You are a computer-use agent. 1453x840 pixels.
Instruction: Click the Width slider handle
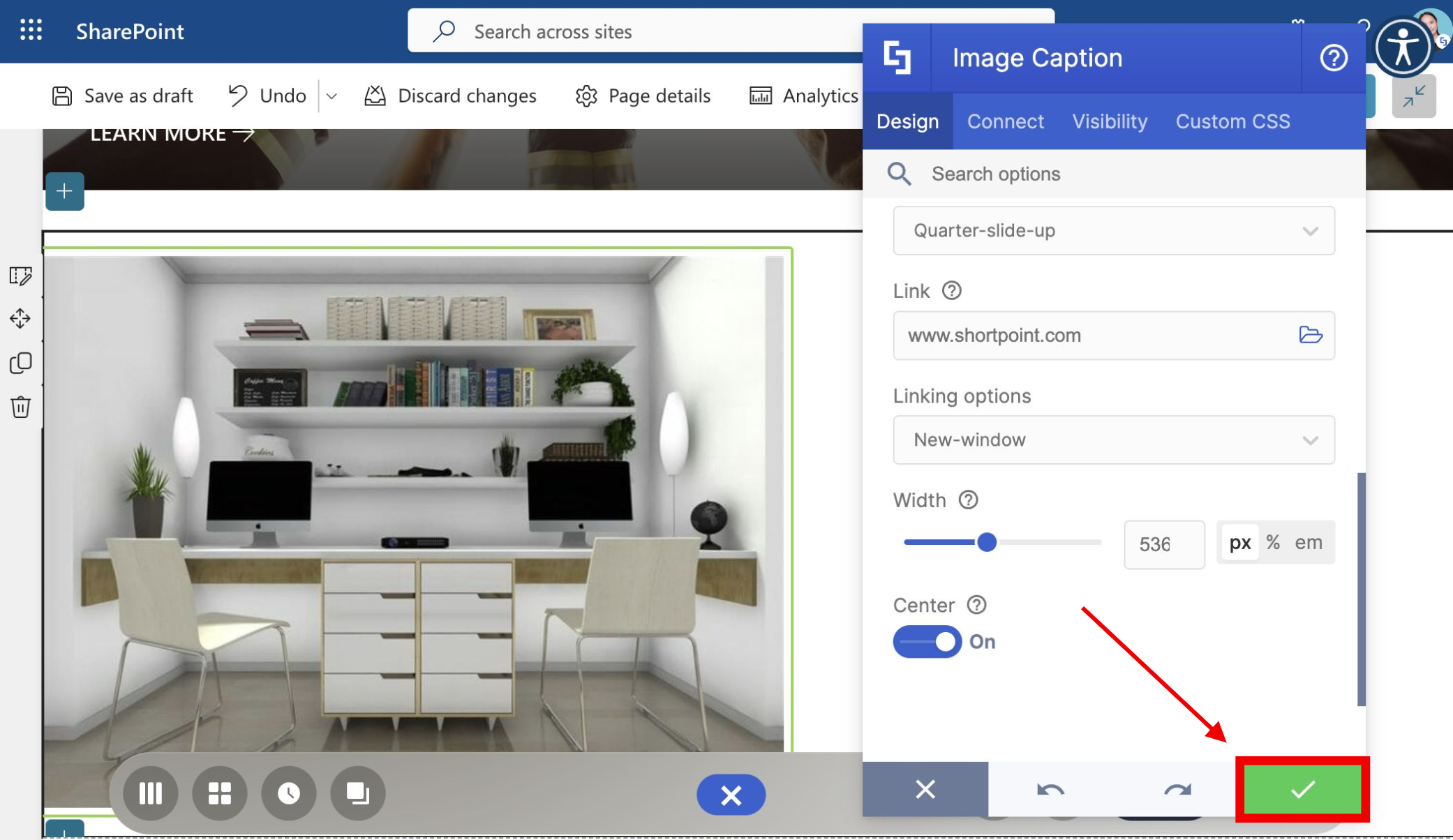[x=987, y=542]
